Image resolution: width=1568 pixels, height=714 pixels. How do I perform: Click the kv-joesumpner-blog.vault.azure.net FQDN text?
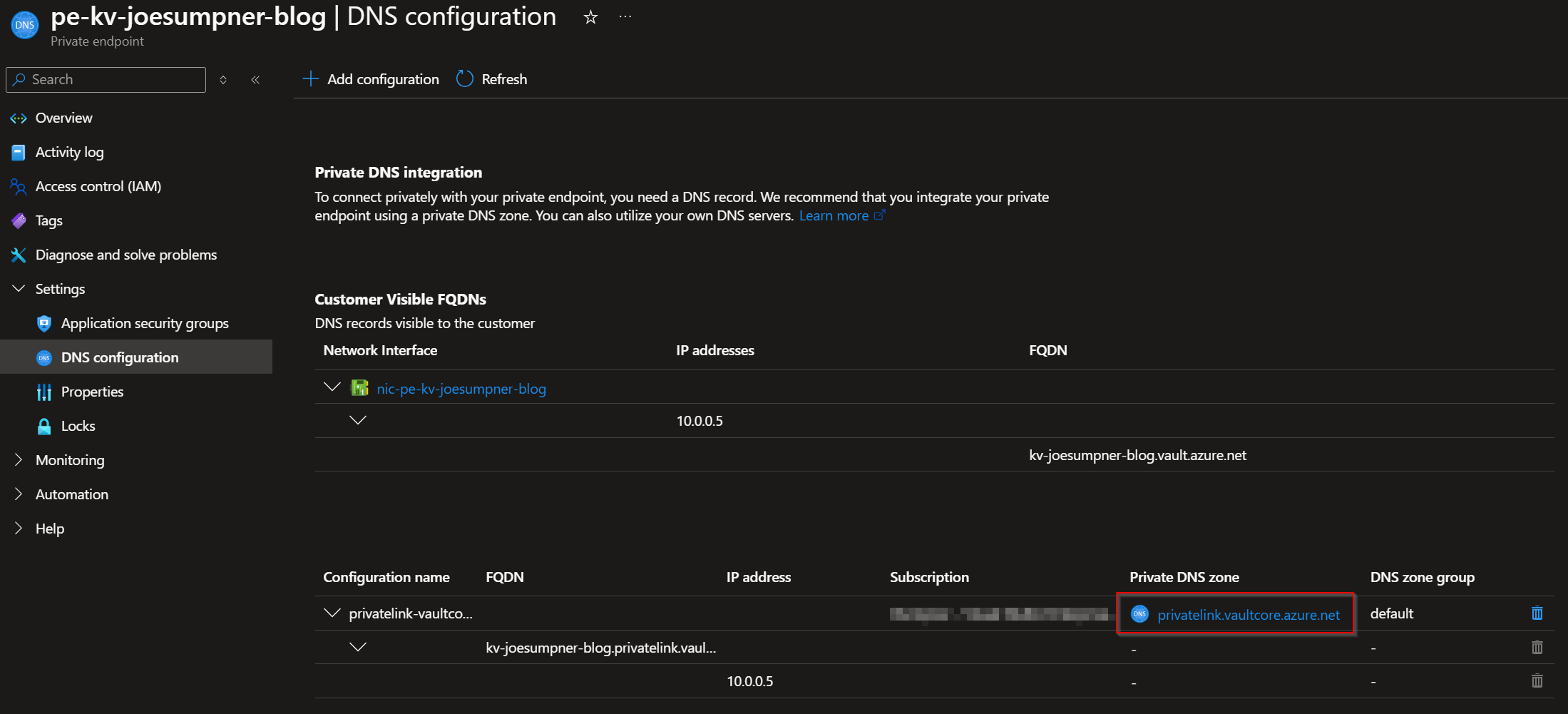[1137, 455]
